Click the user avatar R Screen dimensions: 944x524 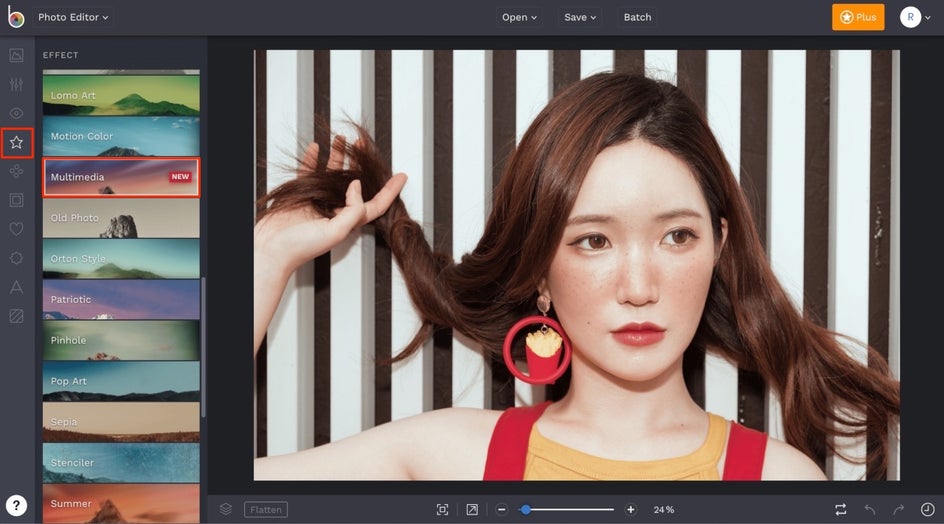[910, 17]
